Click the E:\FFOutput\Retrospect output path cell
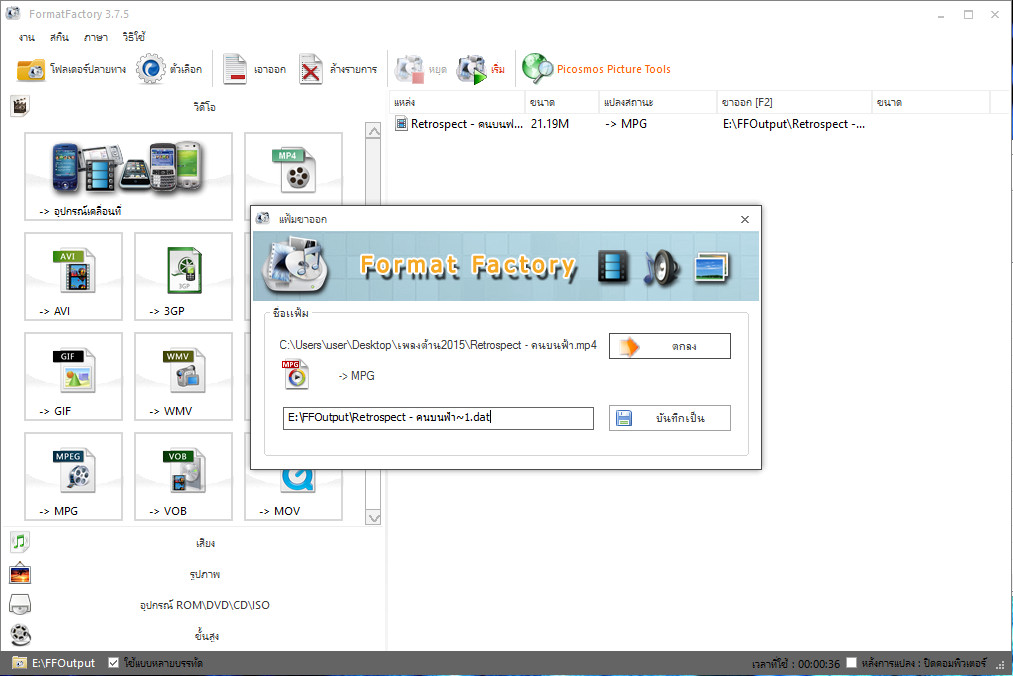The image size is (1013, 676). click(793, 123)
